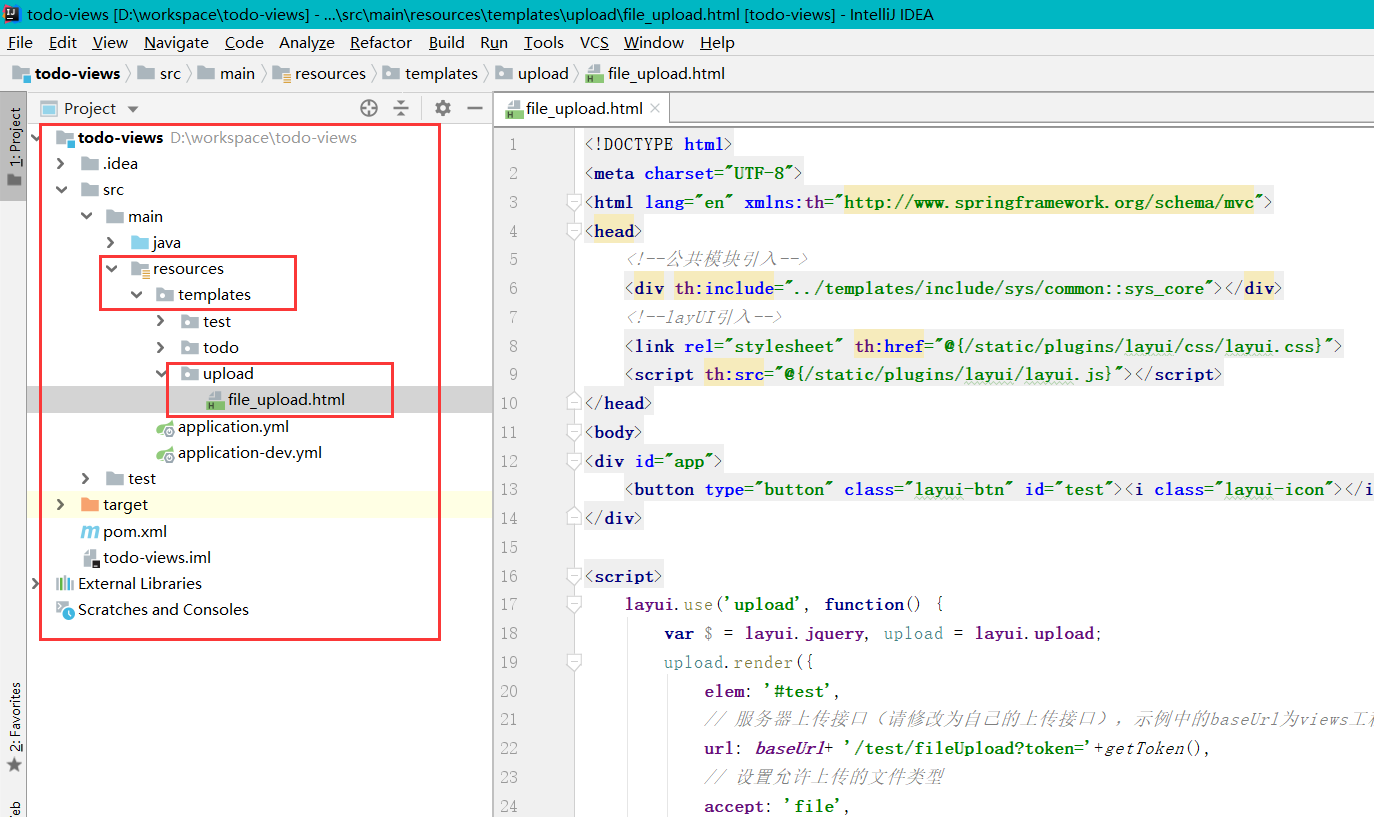
Task: Click the templates breadcrumb
Action: 430,73
